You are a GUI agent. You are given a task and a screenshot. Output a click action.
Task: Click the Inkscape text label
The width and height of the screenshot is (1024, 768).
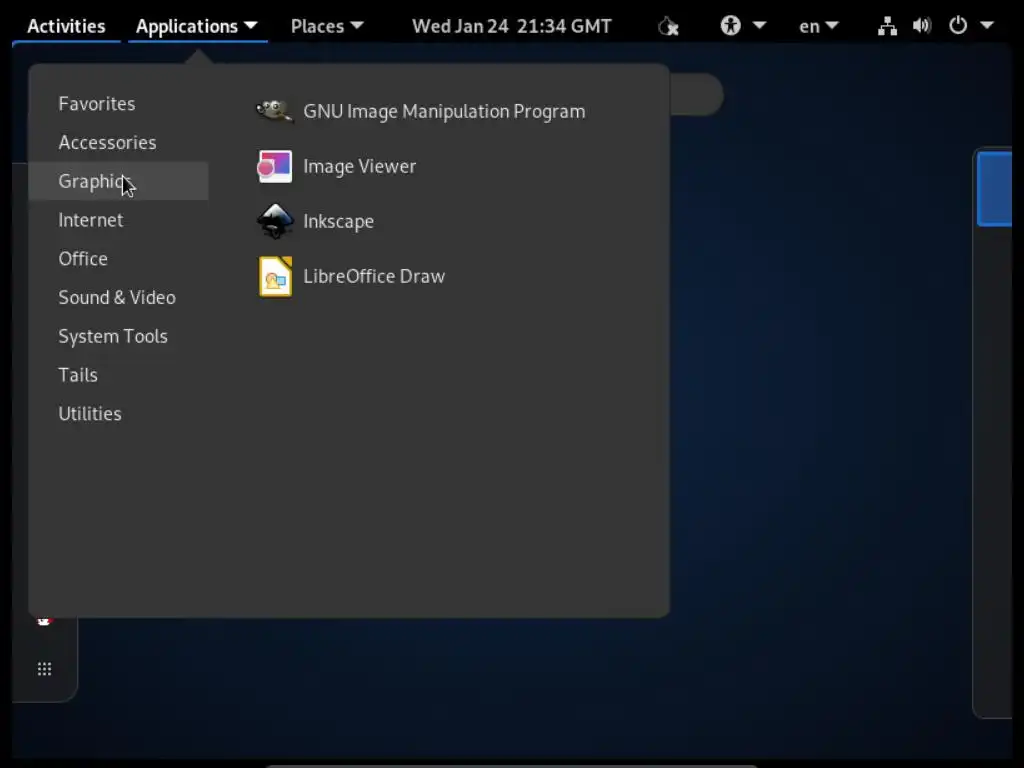(x=338, y=221)
